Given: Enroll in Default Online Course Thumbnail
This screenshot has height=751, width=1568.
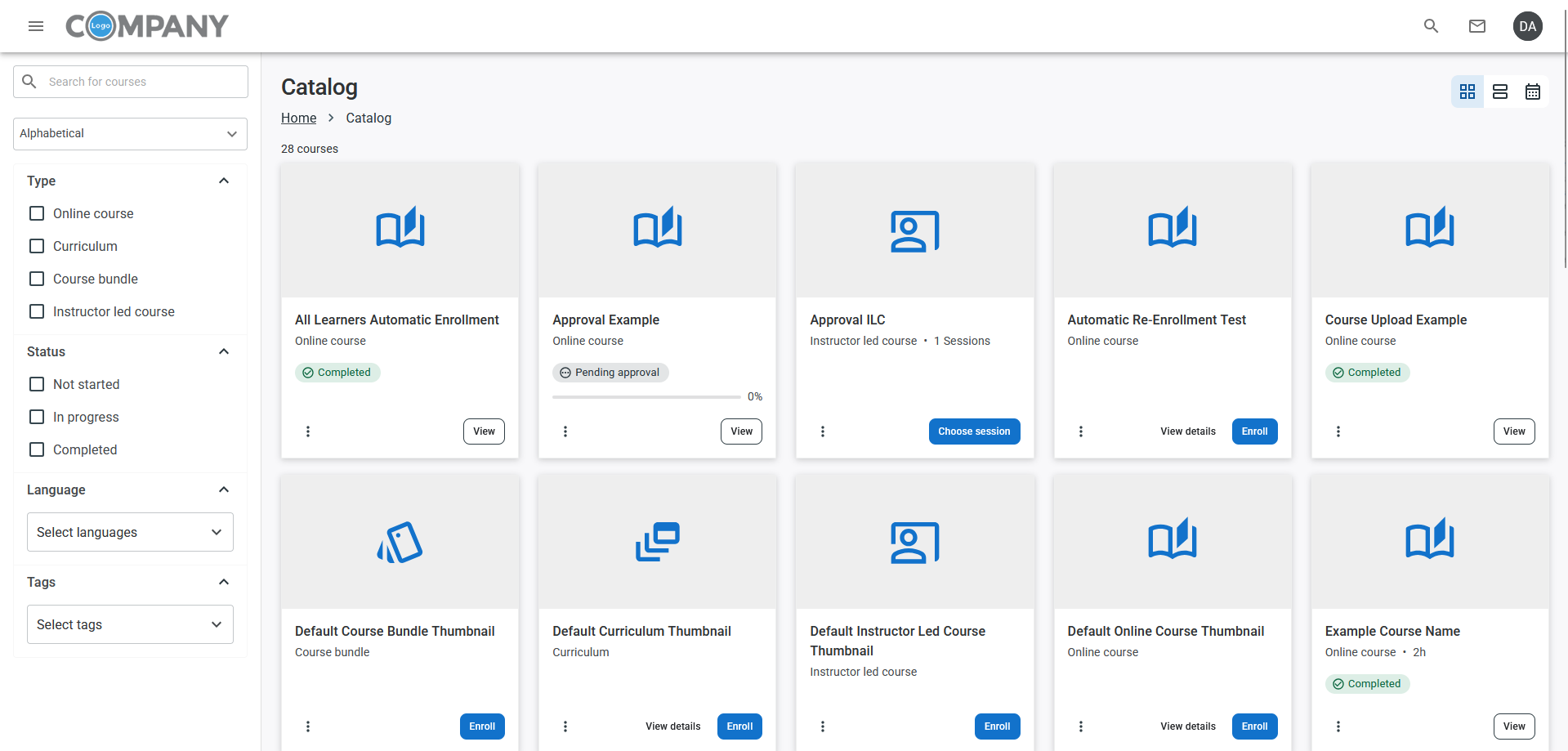Looking at the screenshot, I should pyautogui.click(x=1254, y=726).
